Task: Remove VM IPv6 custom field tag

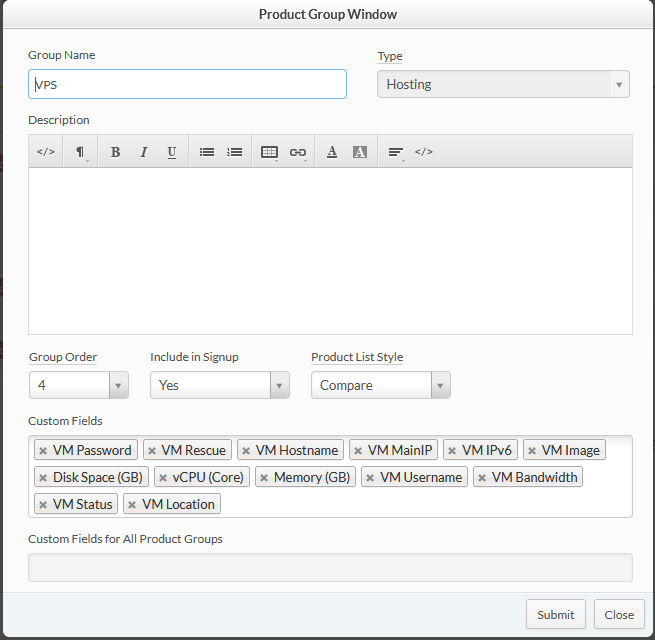Action: tap(452, 451)
